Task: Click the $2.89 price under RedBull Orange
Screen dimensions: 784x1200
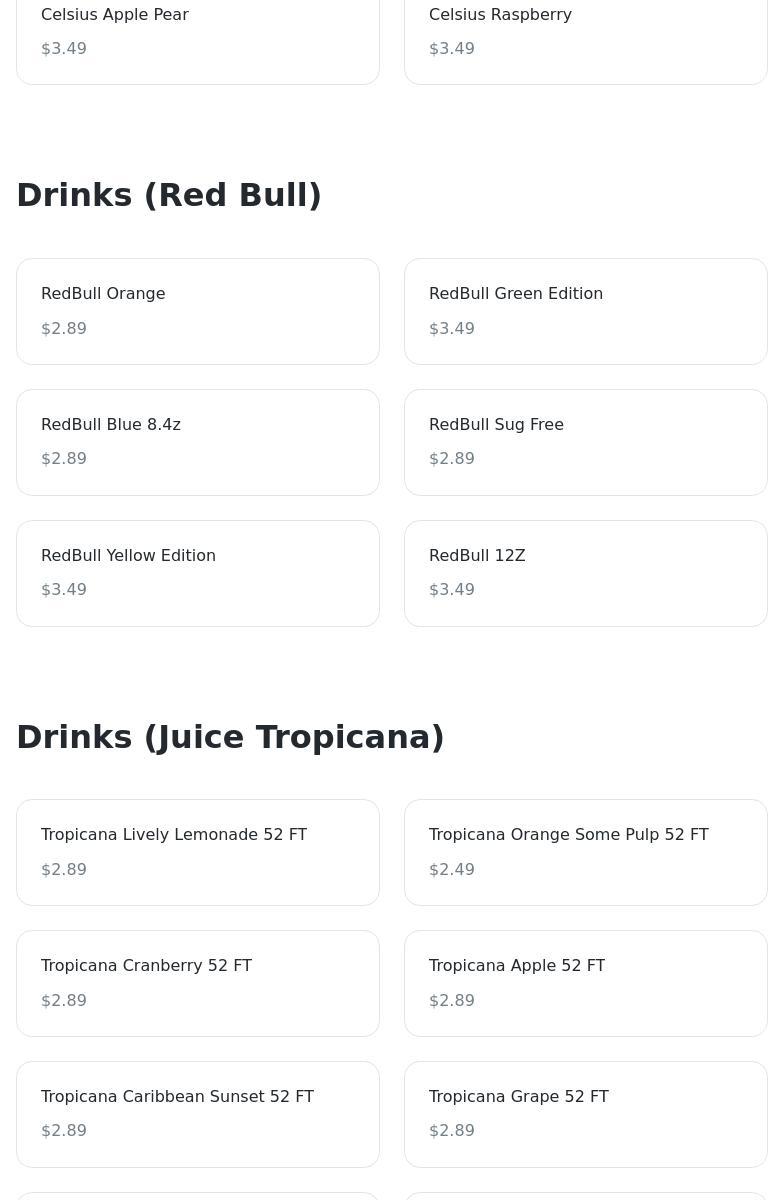Action: 64,329
